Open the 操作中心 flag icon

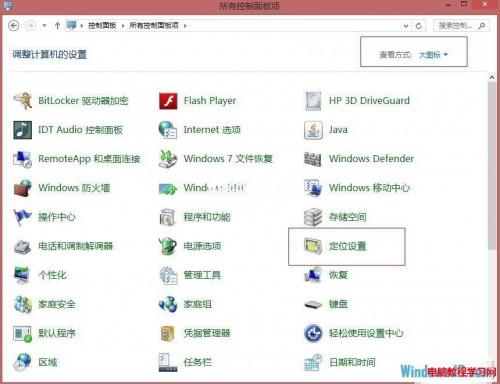(22, 217)
